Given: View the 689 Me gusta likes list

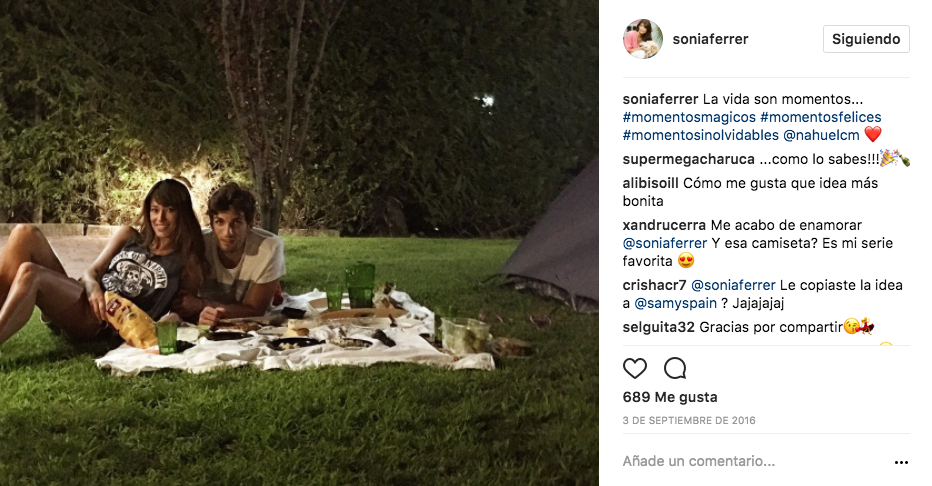Looking at the screenshot, I should (670, 397).
